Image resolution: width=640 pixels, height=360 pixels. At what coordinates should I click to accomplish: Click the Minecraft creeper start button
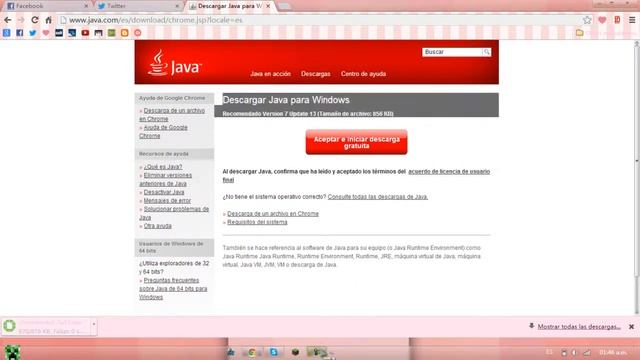pyautogui.click(x=12, y=352)
